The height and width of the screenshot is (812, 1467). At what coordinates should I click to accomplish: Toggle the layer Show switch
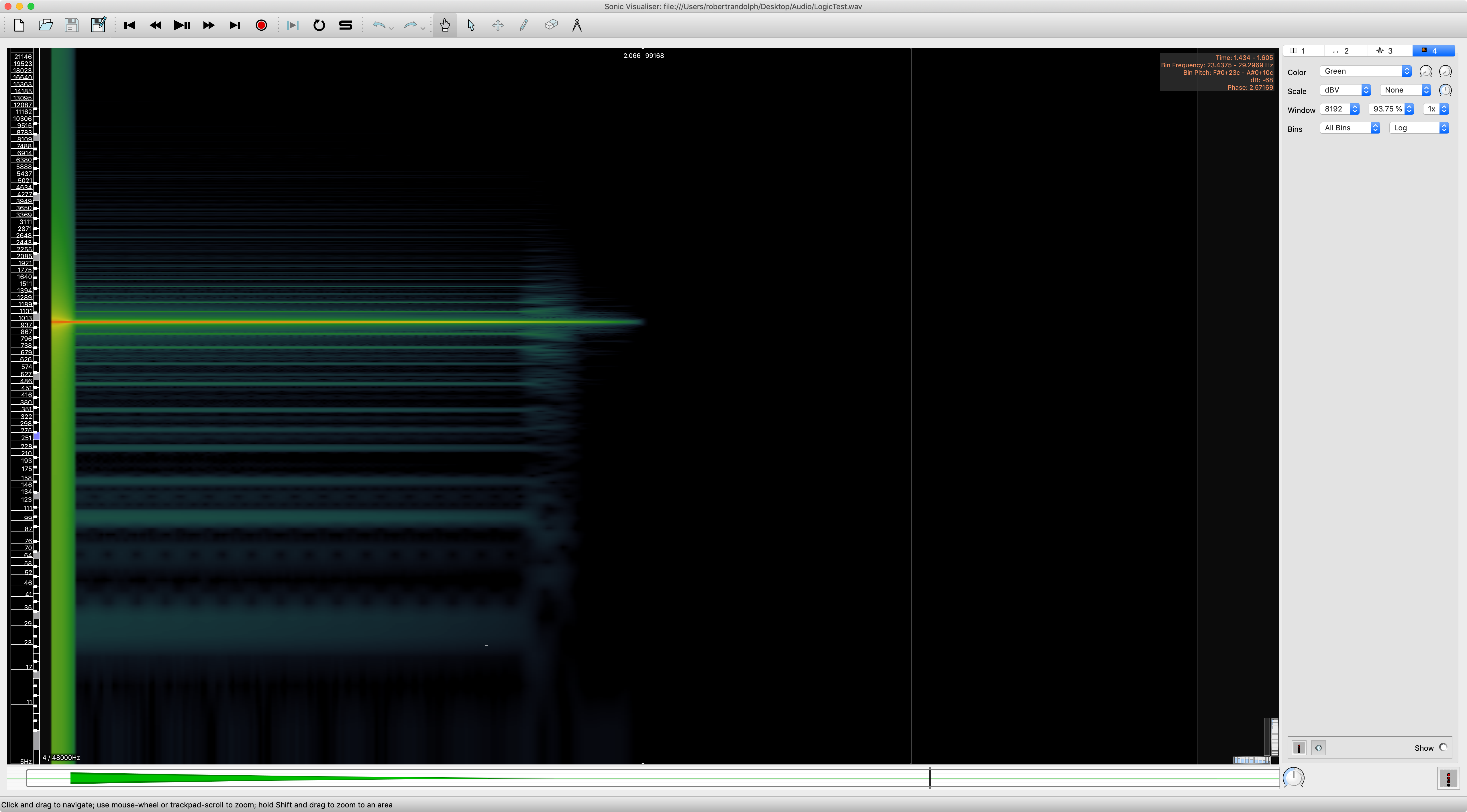pos(1443,748)
